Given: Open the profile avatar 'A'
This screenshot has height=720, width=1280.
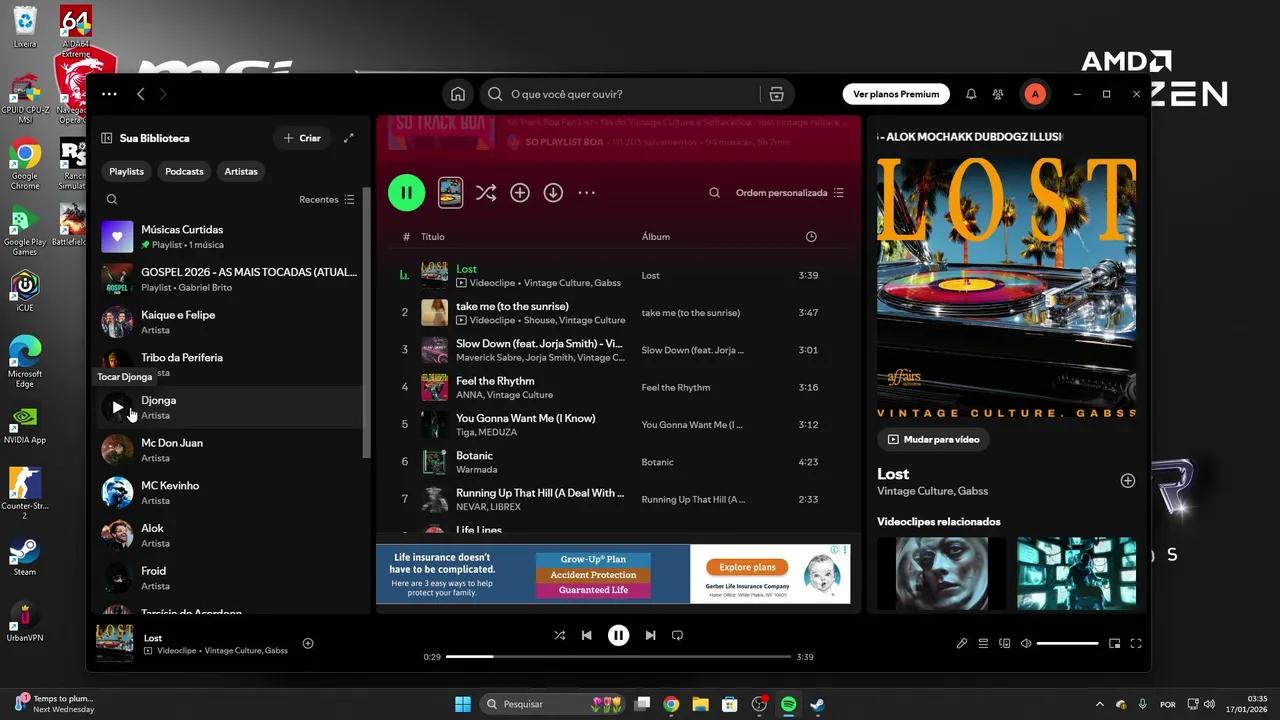Looking at the screenshot, I should 1035,94.
